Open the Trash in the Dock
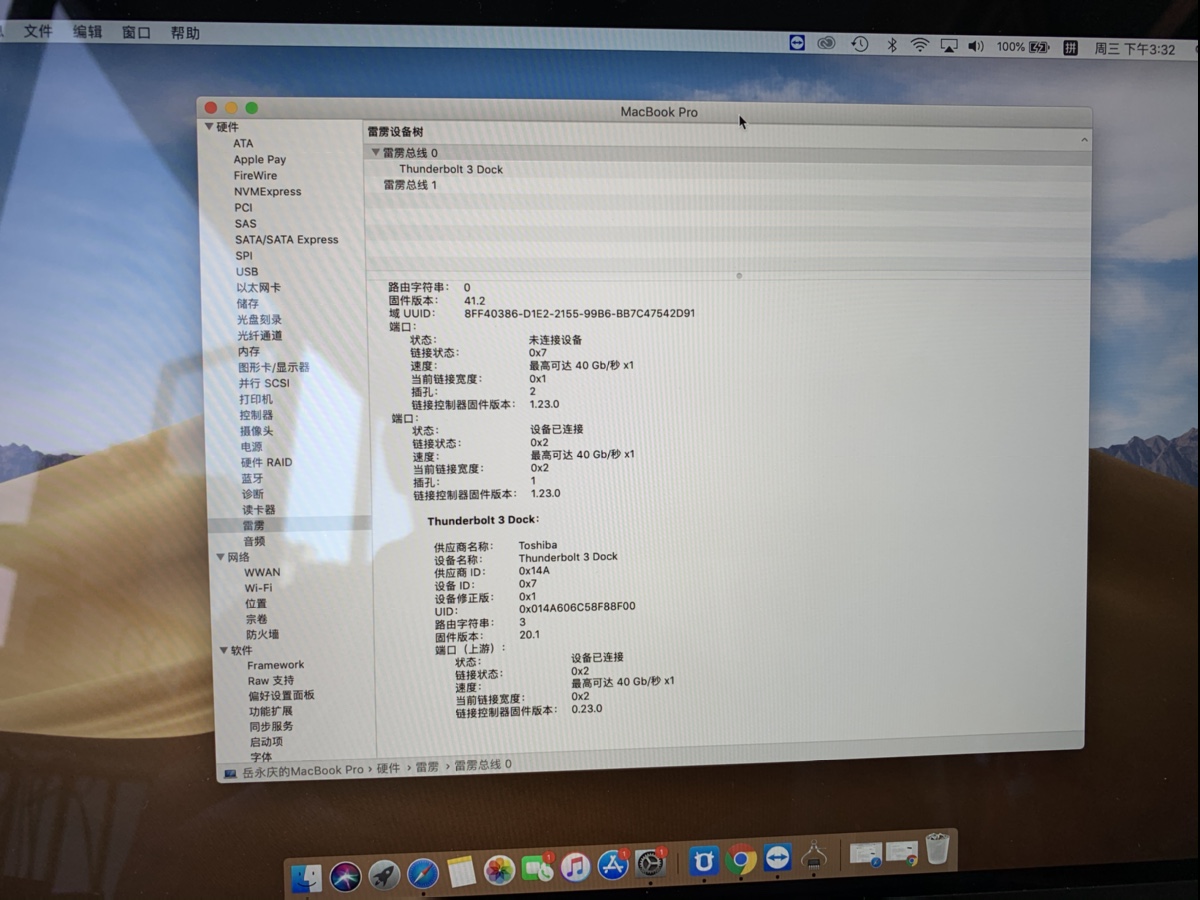1200x900 pixels. (x=937, y=850)
